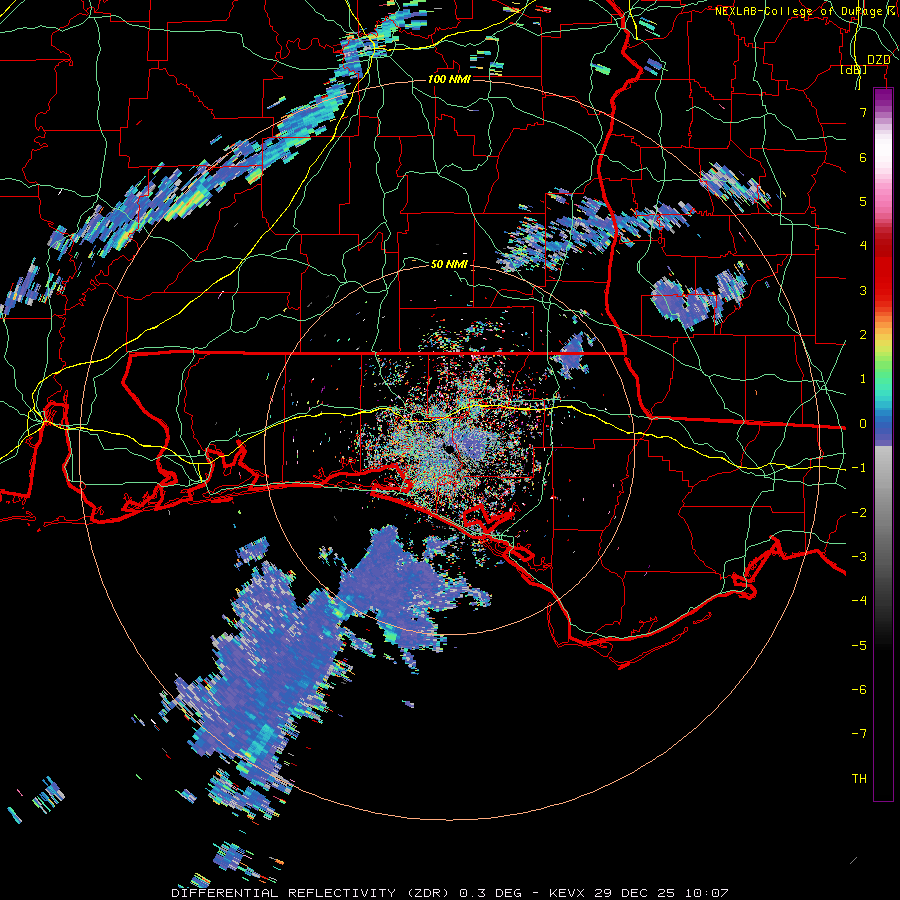Click the '7' value on the color scale
The width and height of the screenshot is (900, 900).
tap(863, 113)
